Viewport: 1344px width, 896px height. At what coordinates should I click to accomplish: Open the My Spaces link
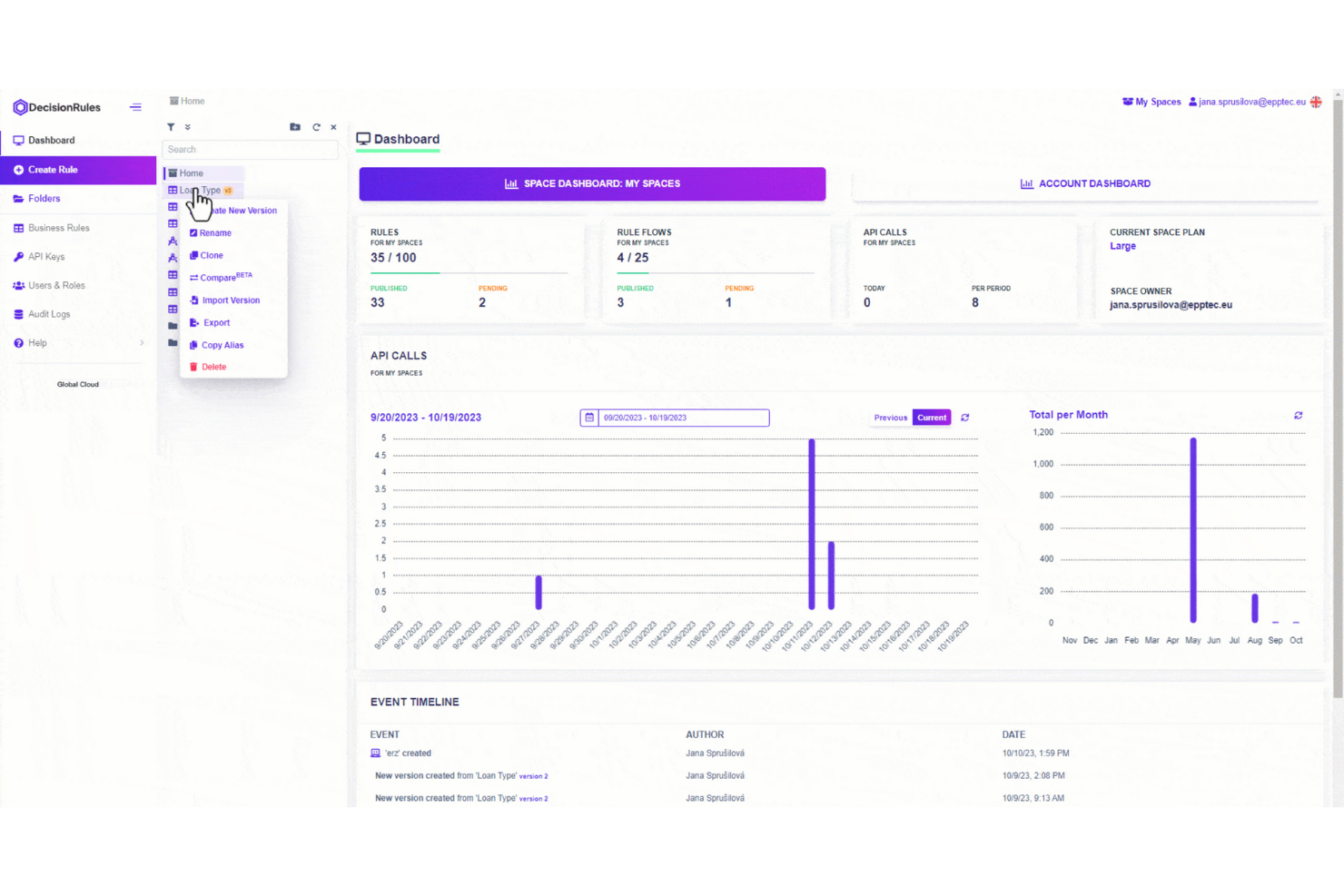(1152, 102)
